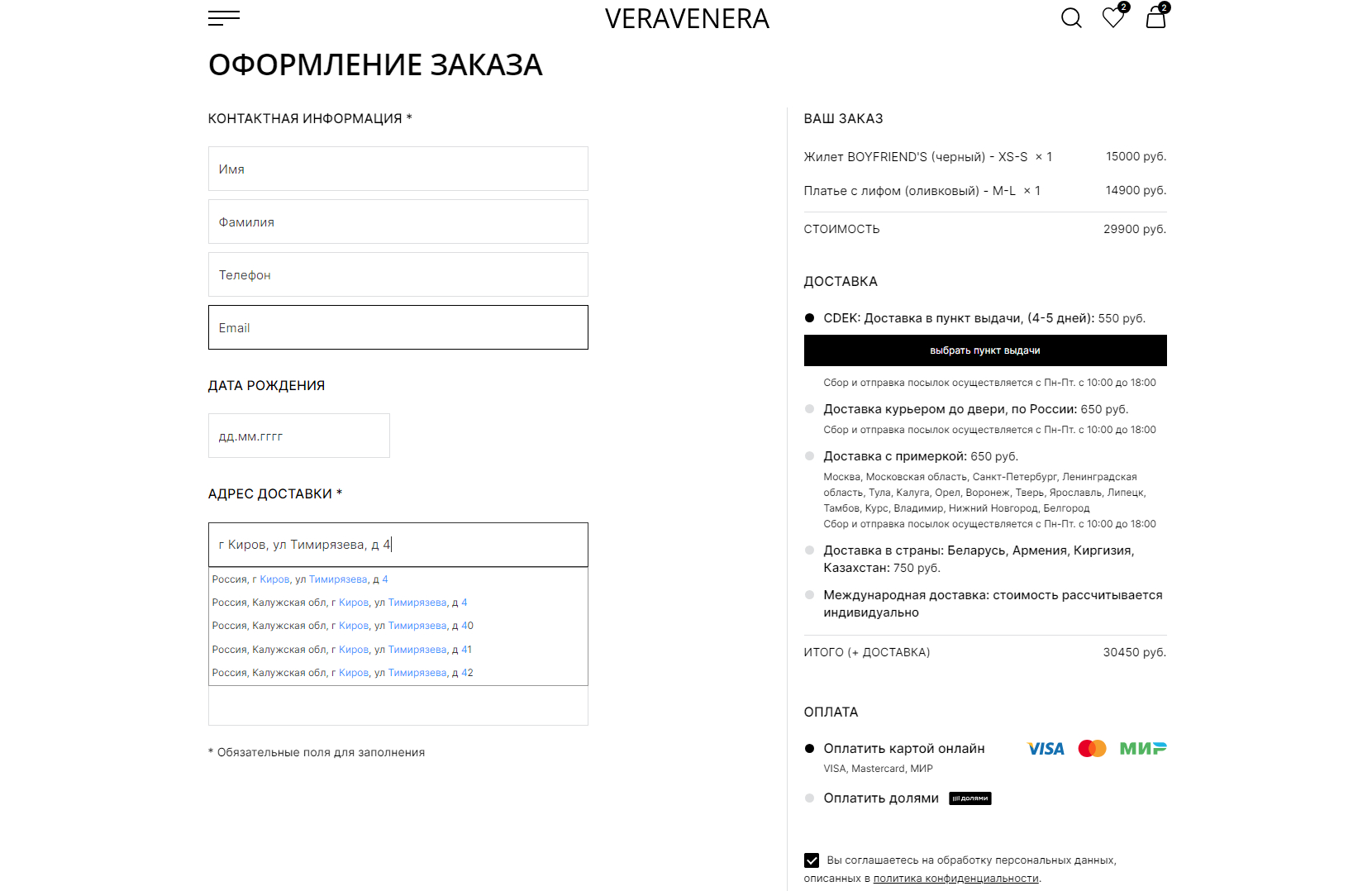Select suggestion ending with д 40
Screen dimensions: 1372x891
tap(342, 626)
